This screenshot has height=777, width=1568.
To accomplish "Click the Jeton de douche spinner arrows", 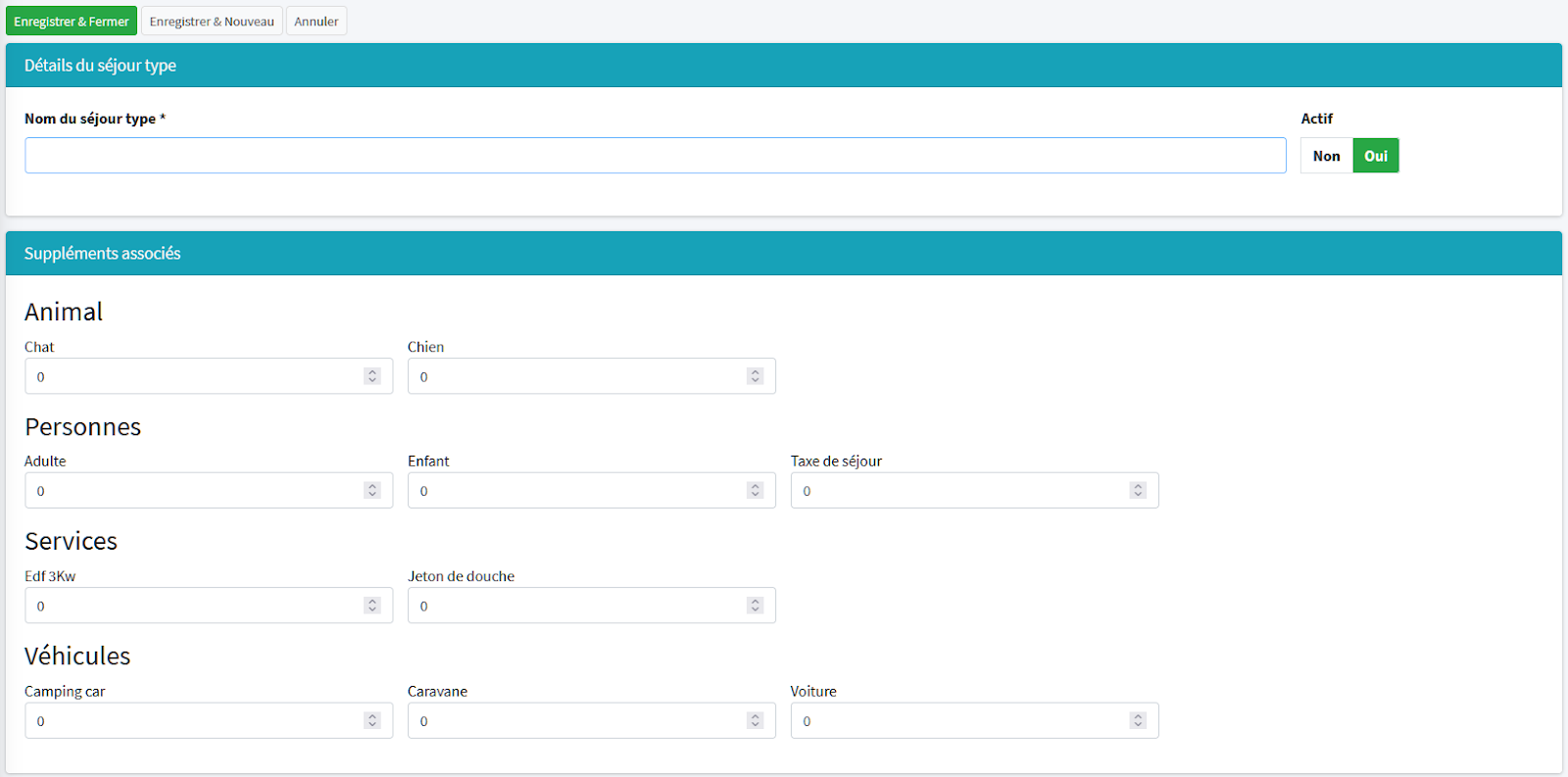I will point(755,606).
